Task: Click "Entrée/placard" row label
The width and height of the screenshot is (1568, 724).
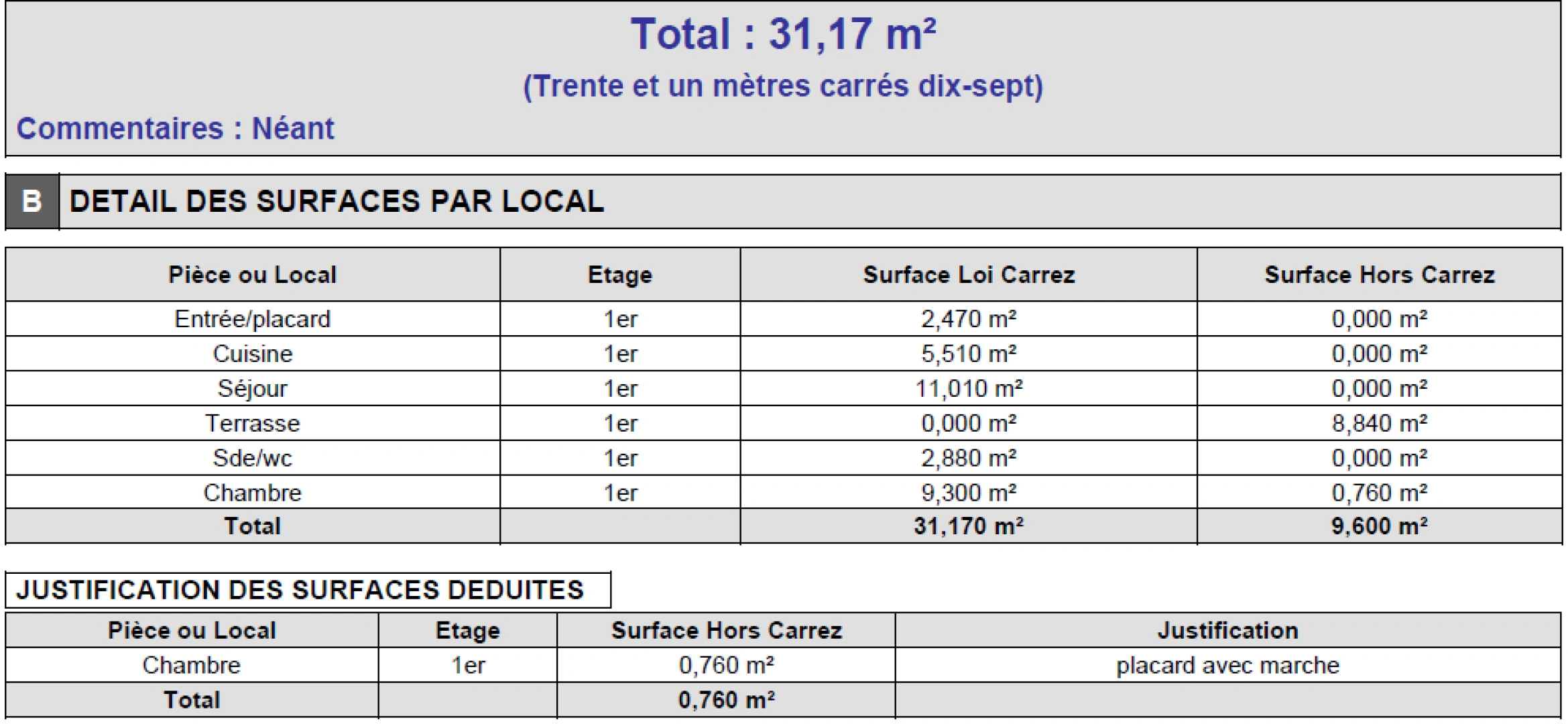Action: 253,319
